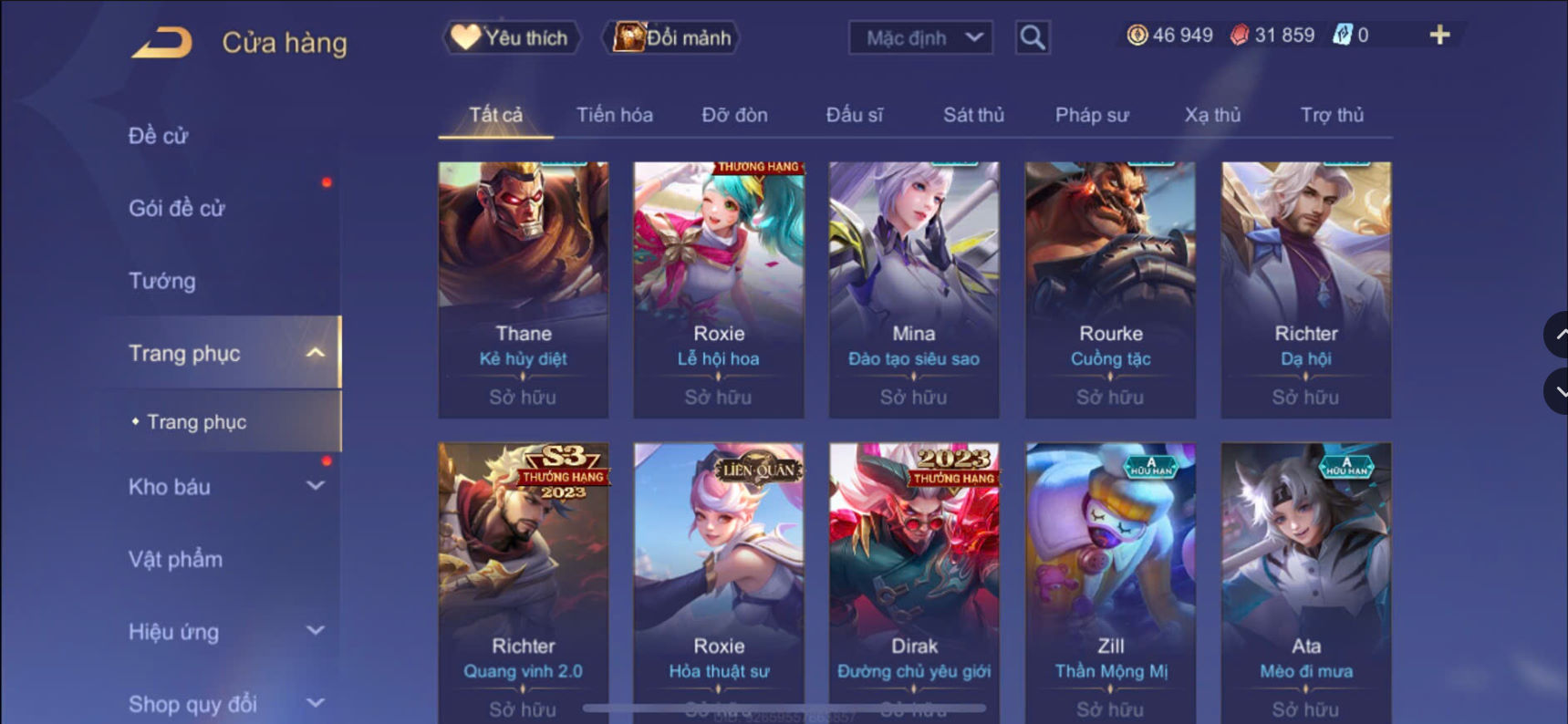
Task: Click the side panel up arrow
Action: coord(1557,335)
